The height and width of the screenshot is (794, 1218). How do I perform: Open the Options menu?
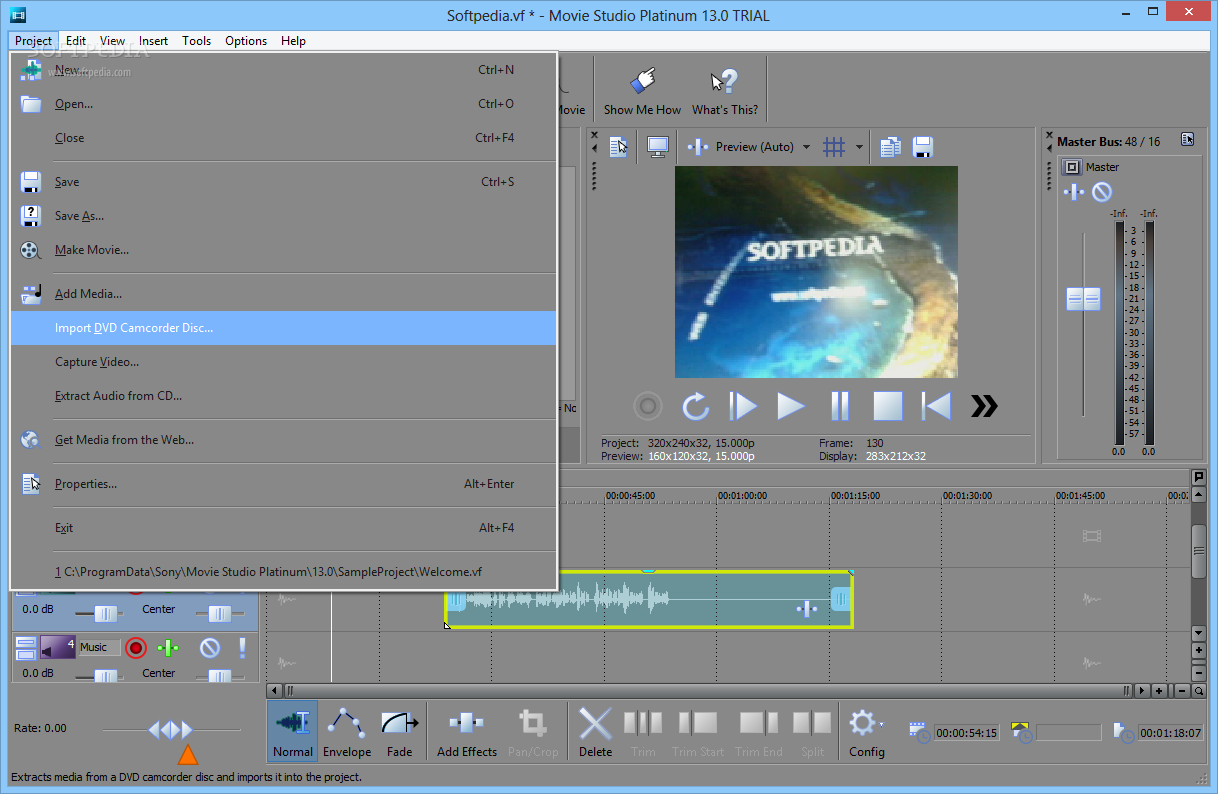click(246, 41)
